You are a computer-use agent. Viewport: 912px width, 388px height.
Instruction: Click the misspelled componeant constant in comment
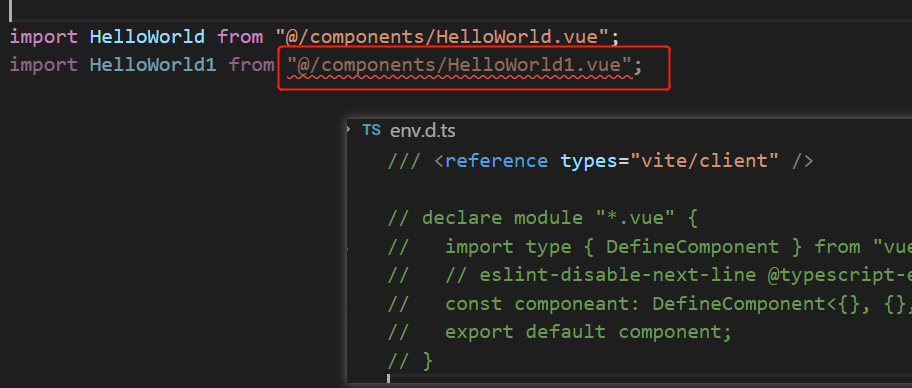click(x=577, y=304)
